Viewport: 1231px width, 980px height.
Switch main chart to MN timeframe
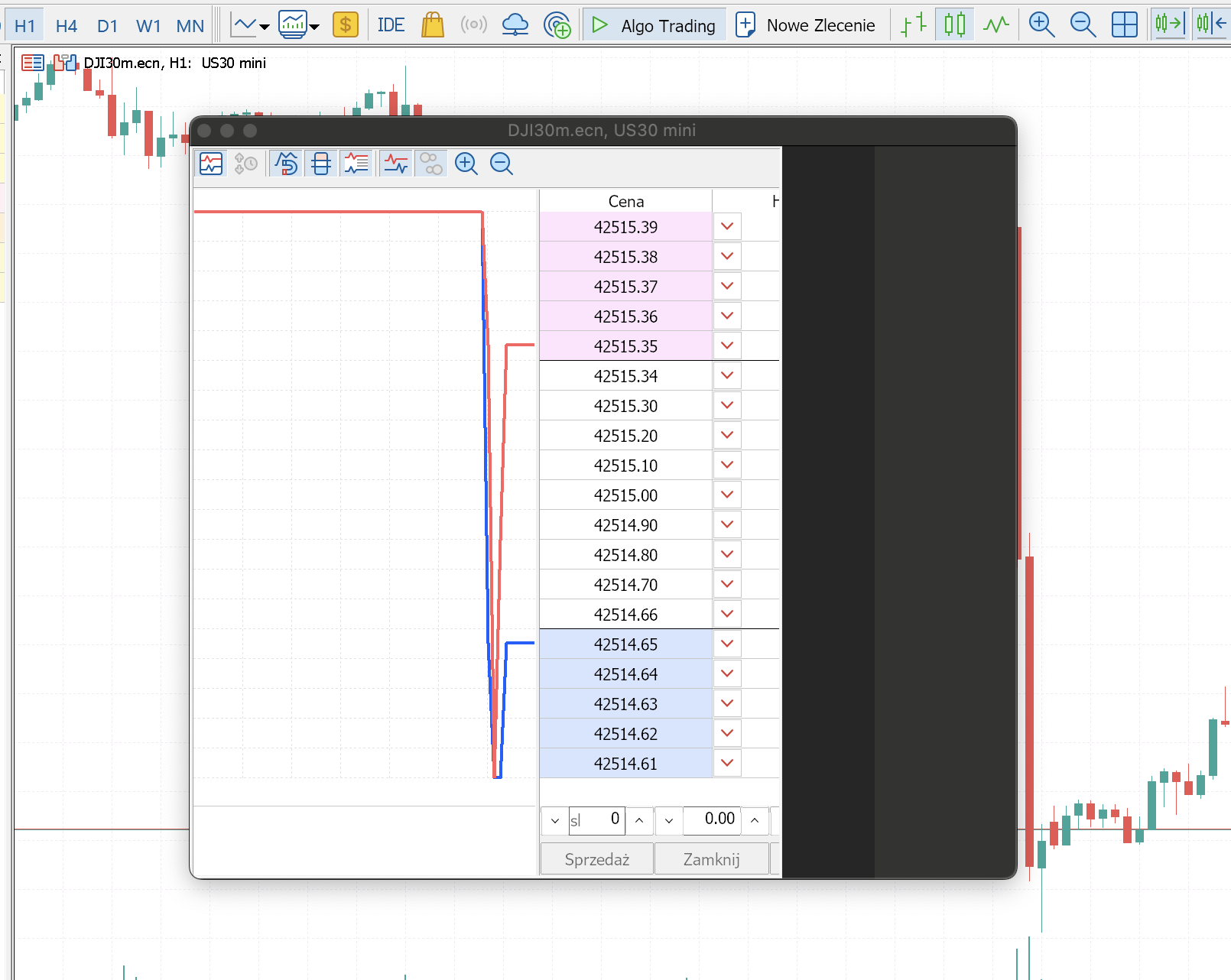coord(190,26)
